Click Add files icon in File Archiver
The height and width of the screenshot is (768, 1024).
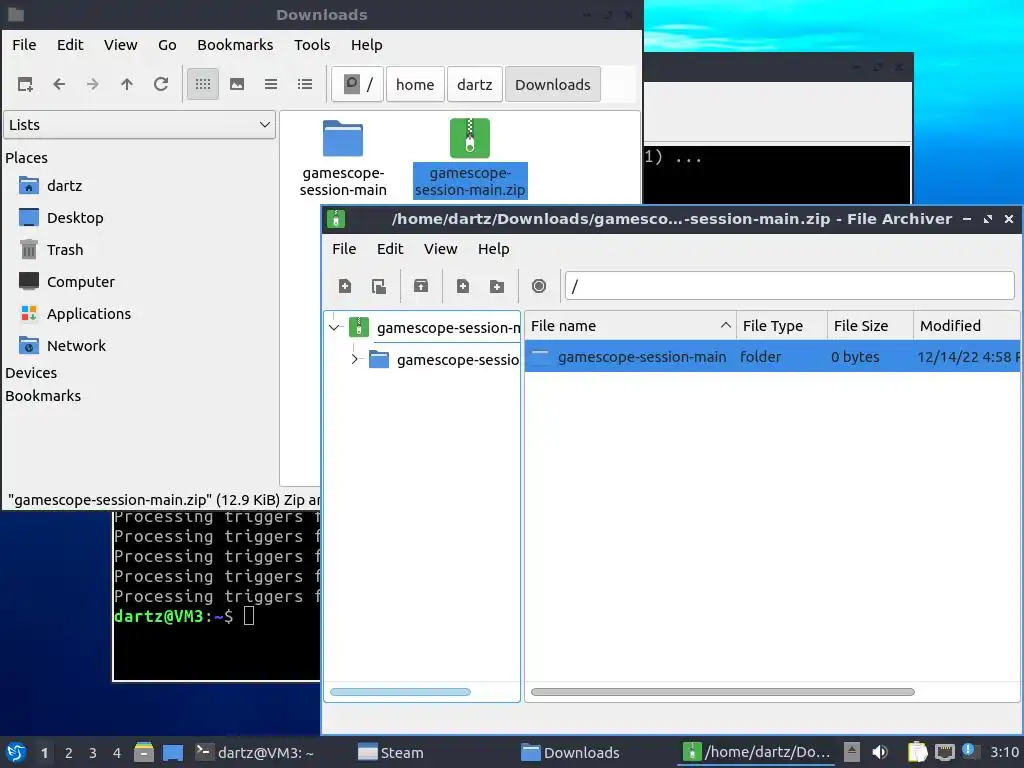pos(463,286)
